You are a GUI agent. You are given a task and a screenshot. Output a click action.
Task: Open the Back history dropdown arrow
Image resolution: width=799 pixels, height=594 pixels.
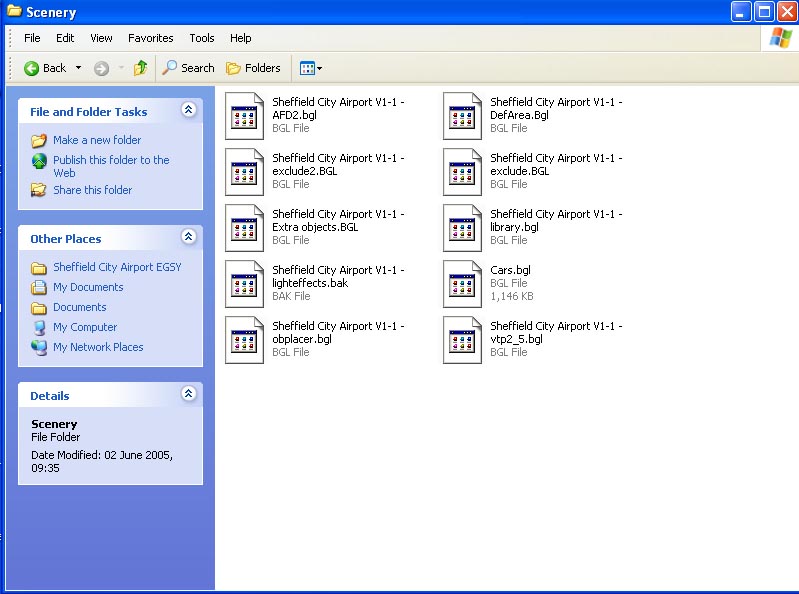[78, 68]
